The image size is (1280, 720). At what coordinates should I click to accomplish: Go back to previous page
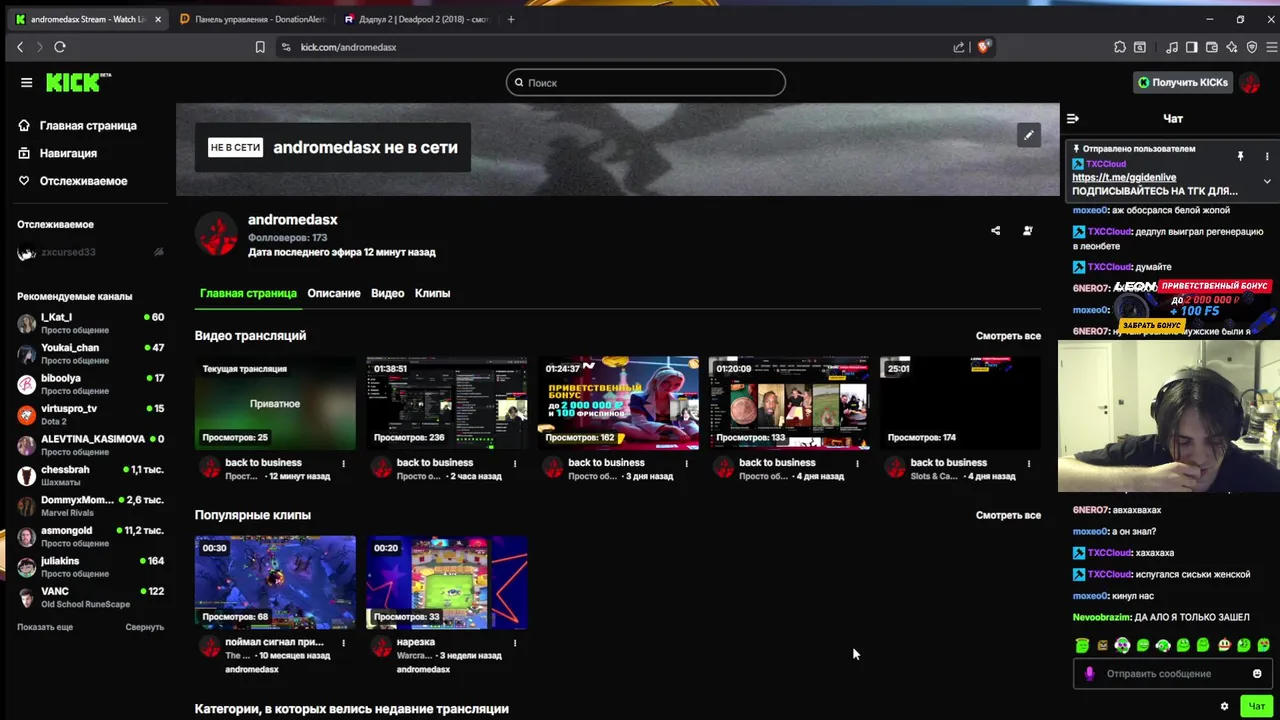(x=20, y=47)
